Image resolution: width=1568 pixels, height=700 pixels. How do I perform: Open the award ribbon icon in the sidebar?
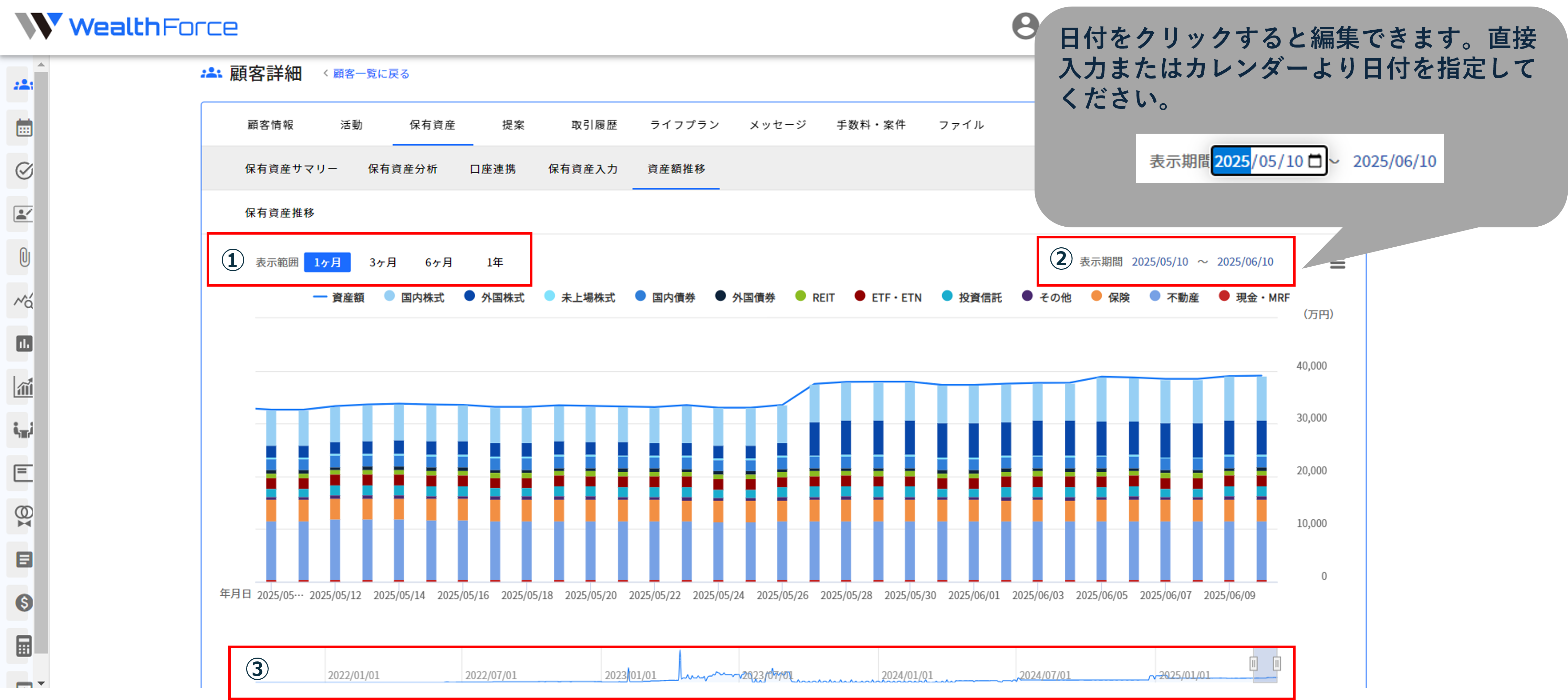pyautogui.click(x=24, y=516)
